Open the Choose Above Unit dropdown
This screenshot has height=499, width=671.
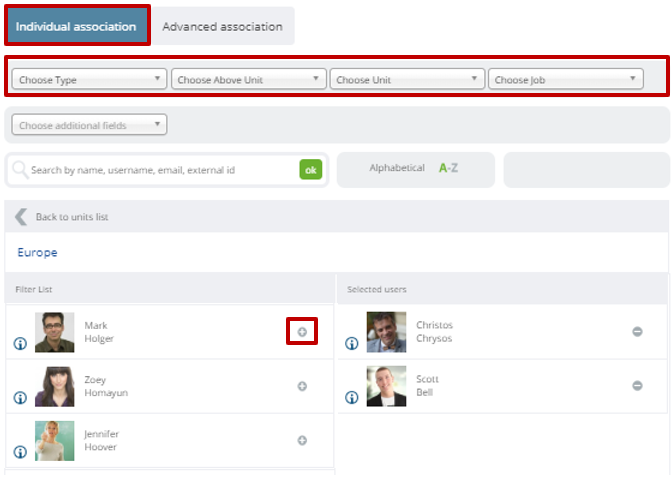click(249, 79)
